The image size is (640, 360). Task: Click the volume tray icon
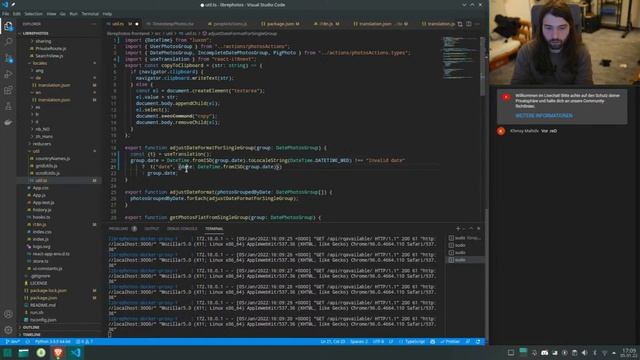tap(584, 353)
